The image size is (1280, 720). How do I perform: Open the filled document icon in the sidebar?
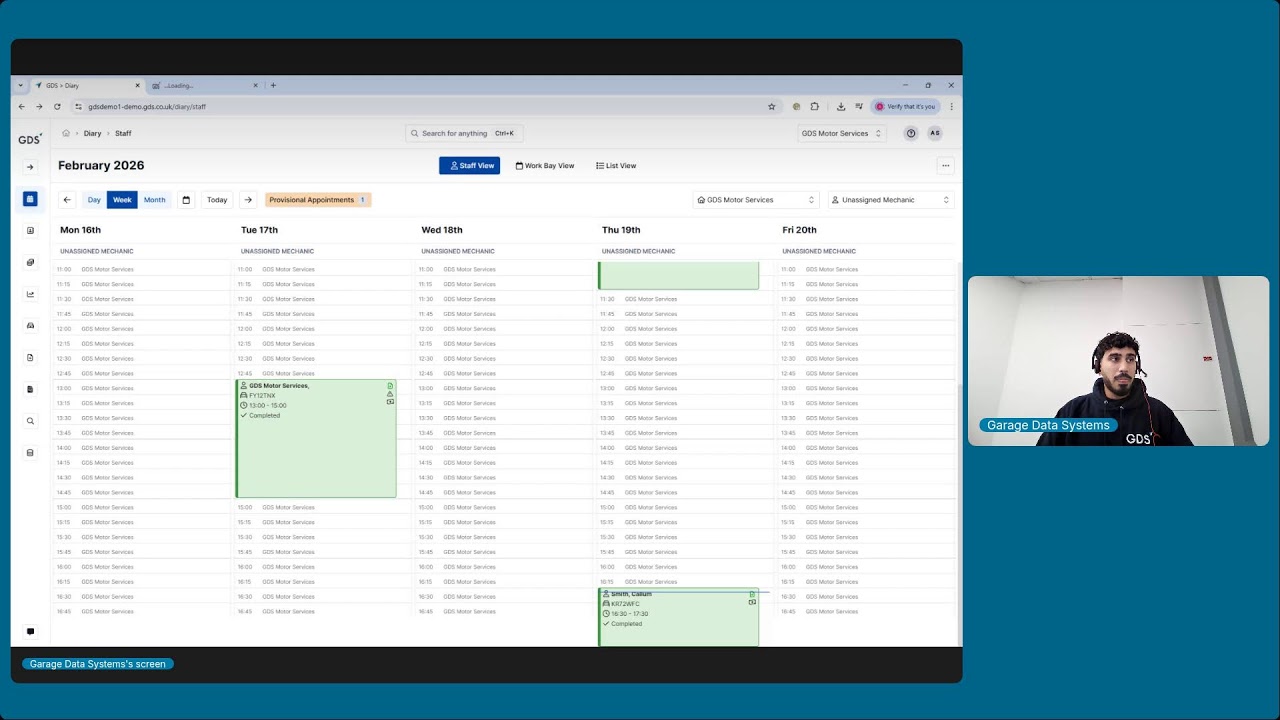[x=30, y=389]
